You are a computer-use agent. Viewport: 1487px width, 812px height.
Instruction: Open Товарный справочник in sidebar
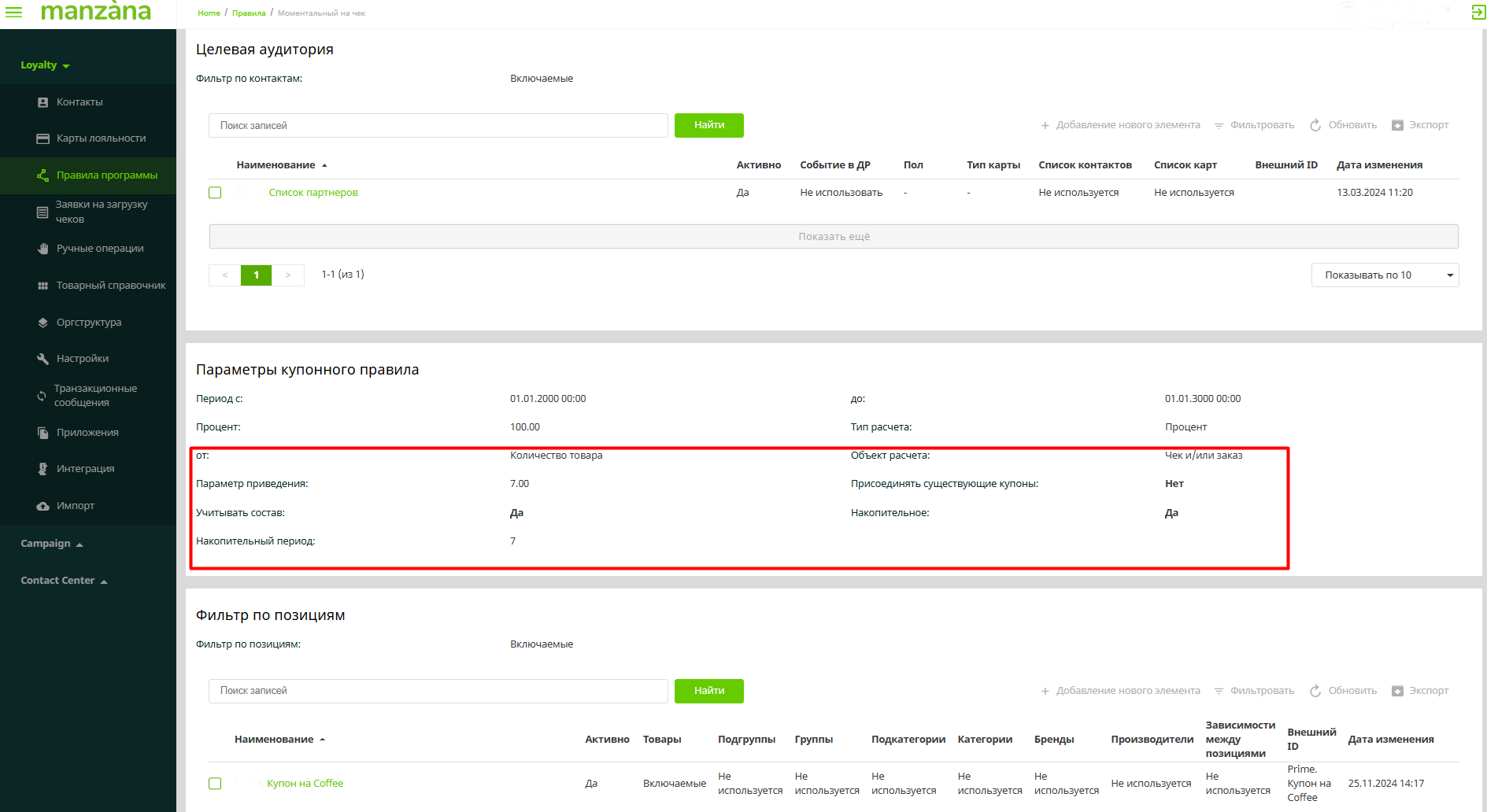[110, 286]
